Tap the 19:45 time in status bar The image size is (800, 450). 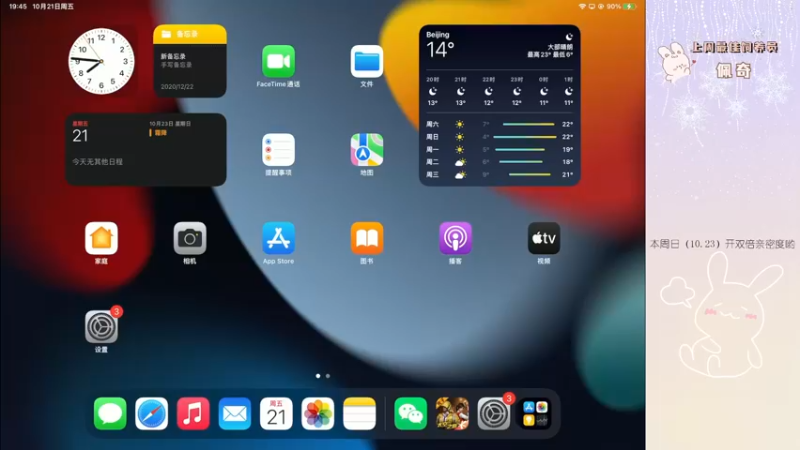(x=18, y=7)
